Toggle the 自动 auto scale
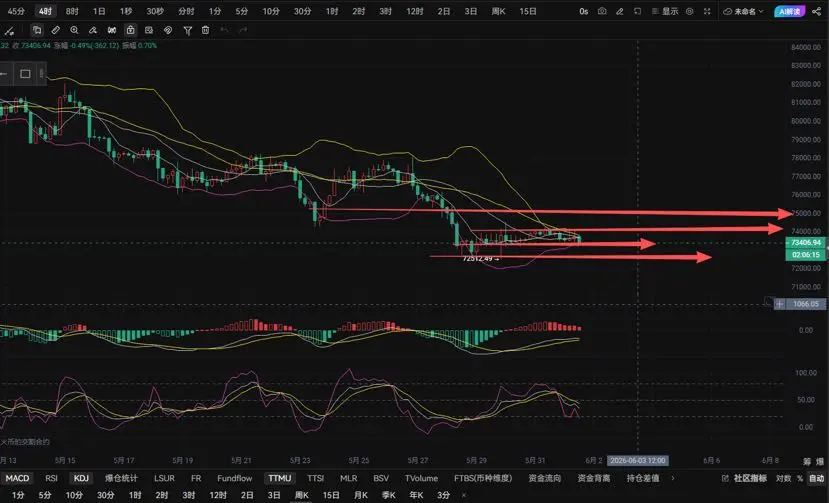The image size is (829, 503). [816, 478]
